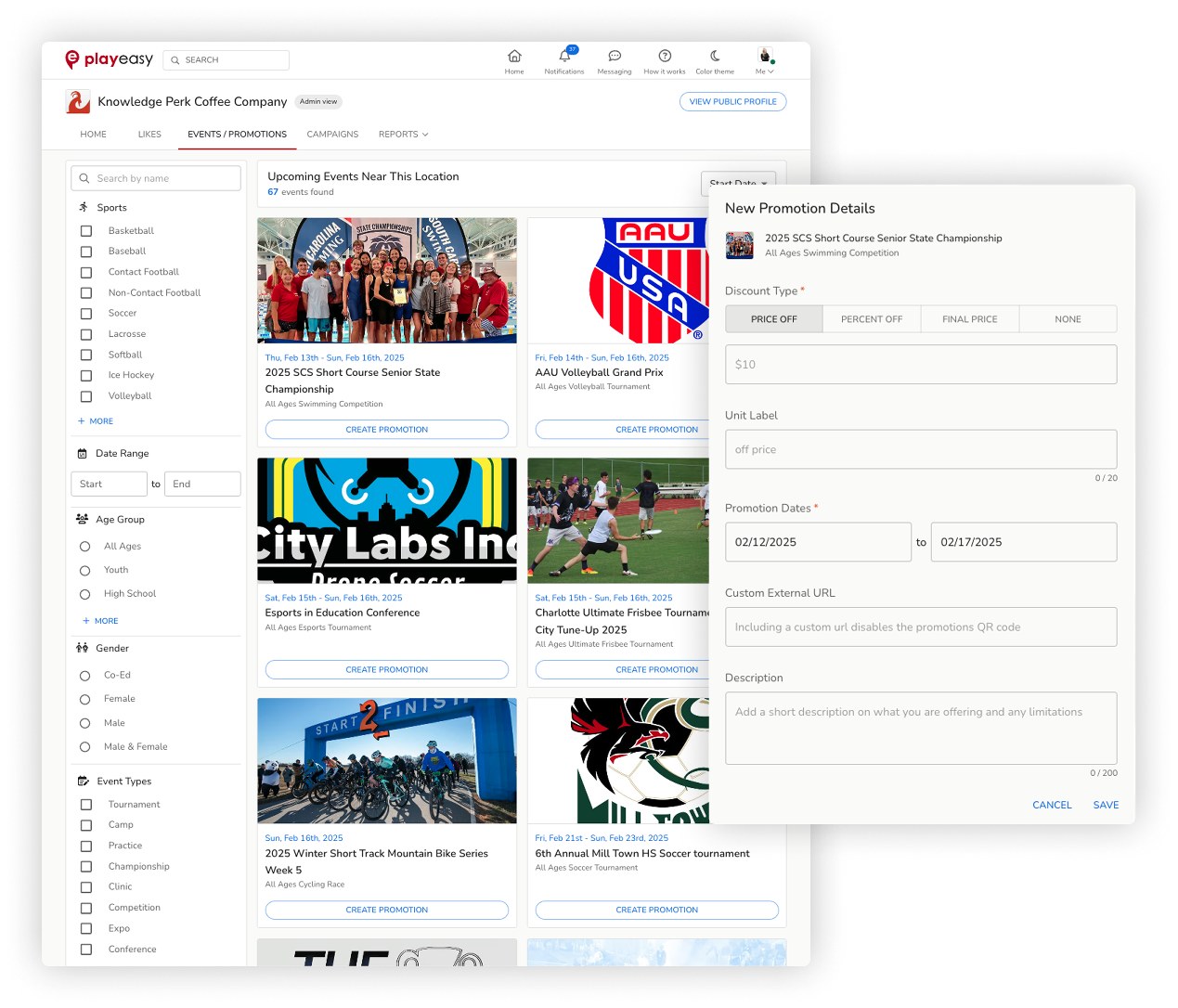The image size is (1178, 1008).
Task: Click the Knowledge Perk Coffee Company logo
Action: coord(79,102)
